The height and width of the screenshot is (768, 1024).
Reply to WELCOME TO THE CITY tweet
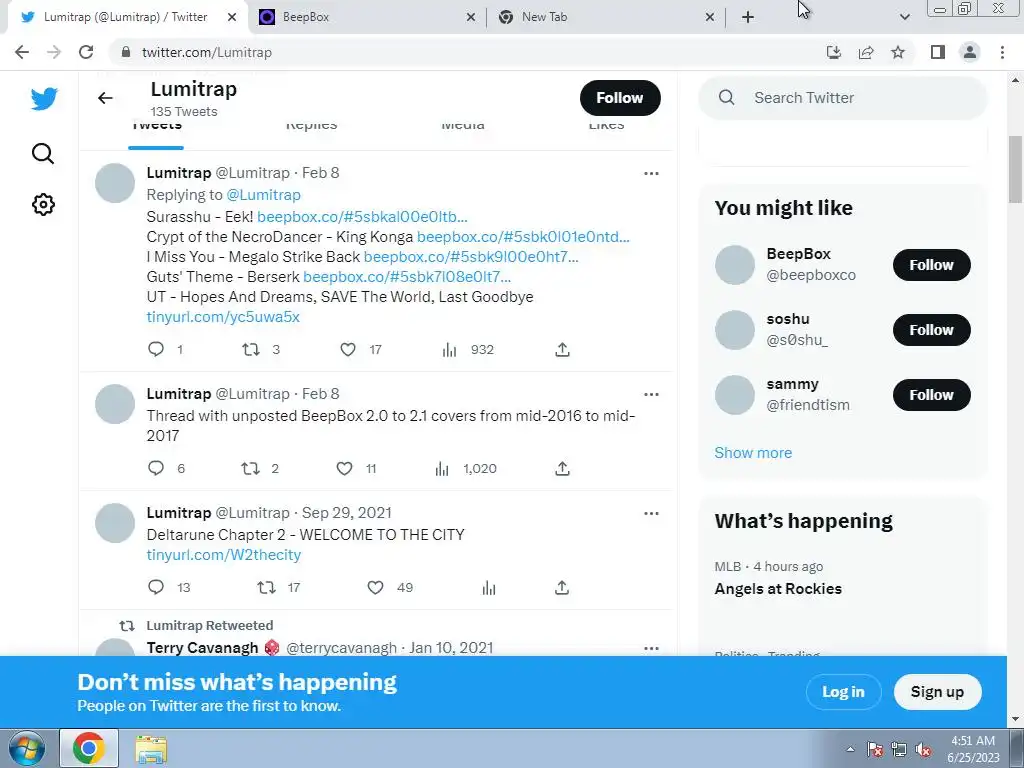[x=155, y=586]
